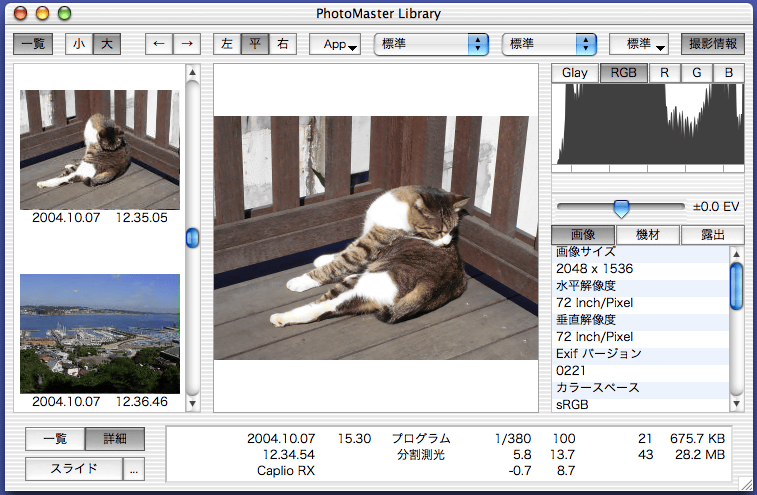
Task: Select the カラースペース row
Action: [640, 388]
